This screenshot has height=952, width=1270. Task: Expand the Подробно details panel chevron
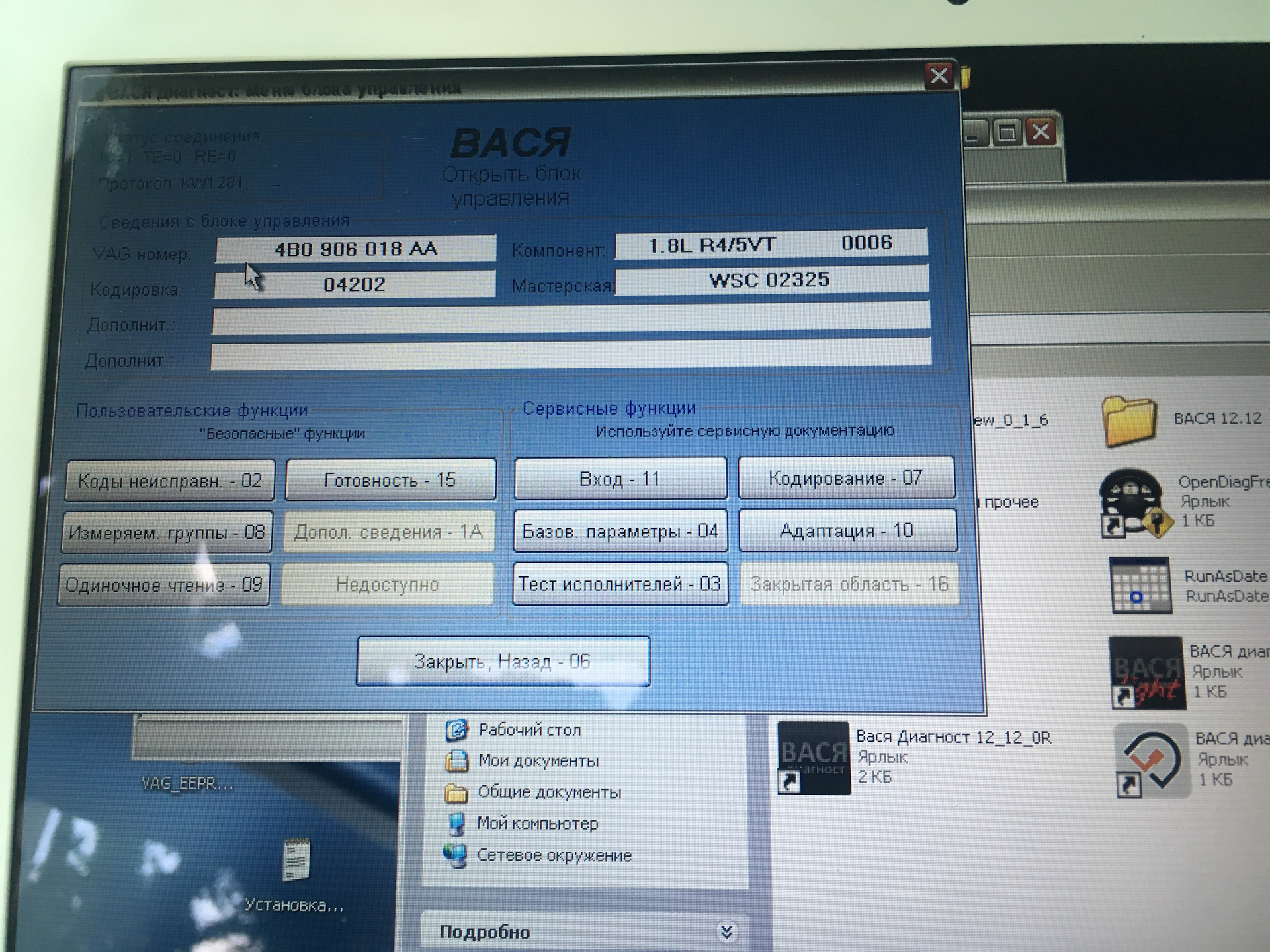726,932
